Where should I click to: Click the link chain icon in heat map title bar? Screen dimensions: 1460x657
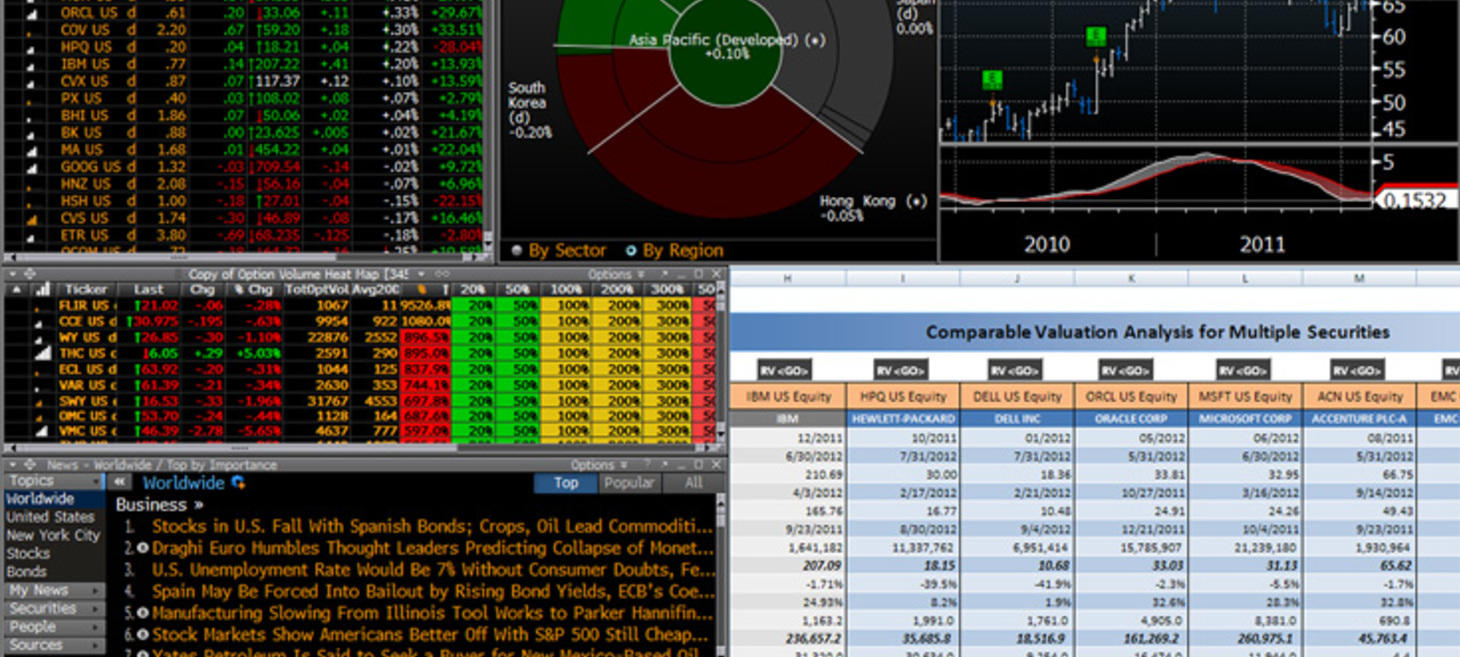coord(442,273)
